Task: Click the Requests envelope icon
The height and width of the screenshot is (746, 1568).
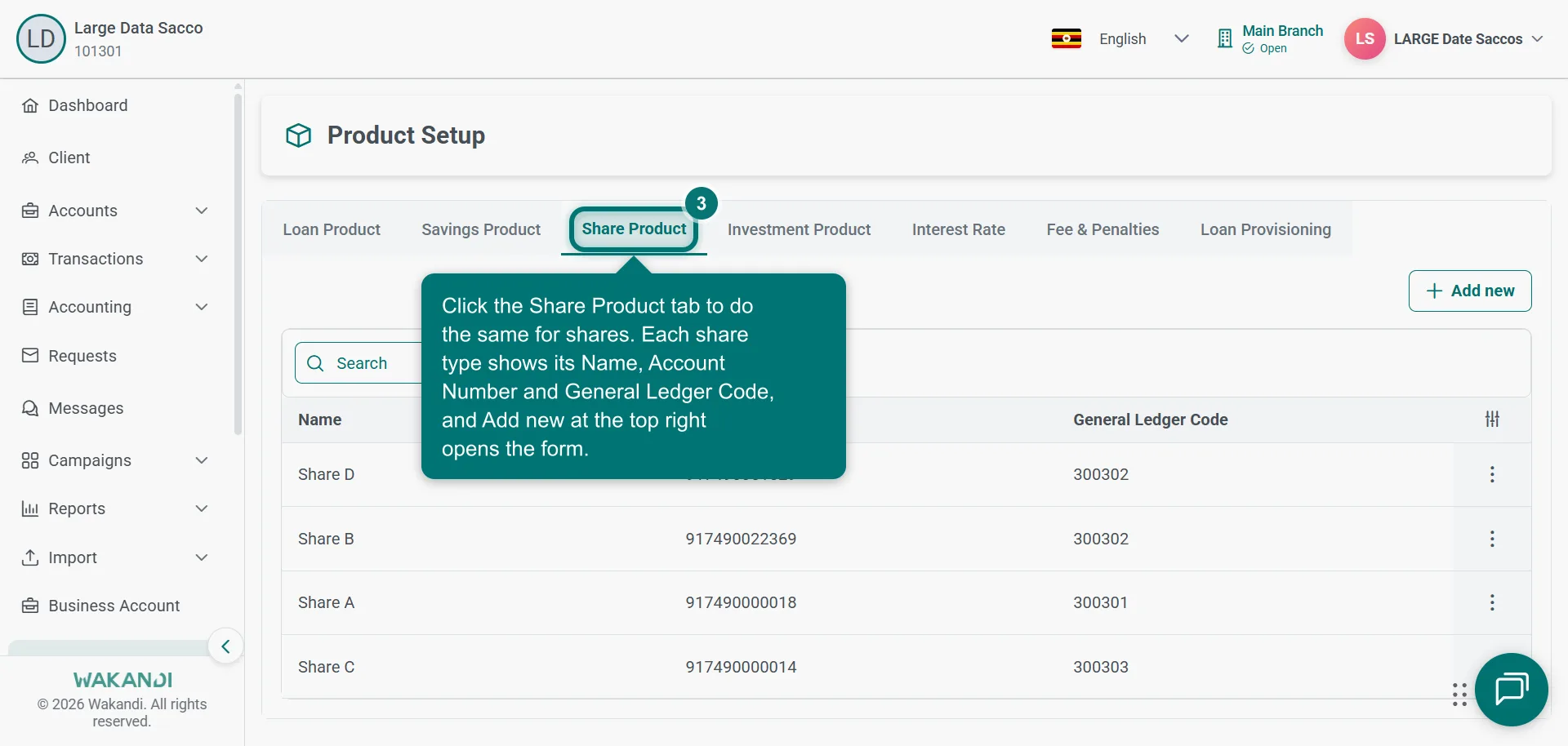Action: tap(30, 355)
